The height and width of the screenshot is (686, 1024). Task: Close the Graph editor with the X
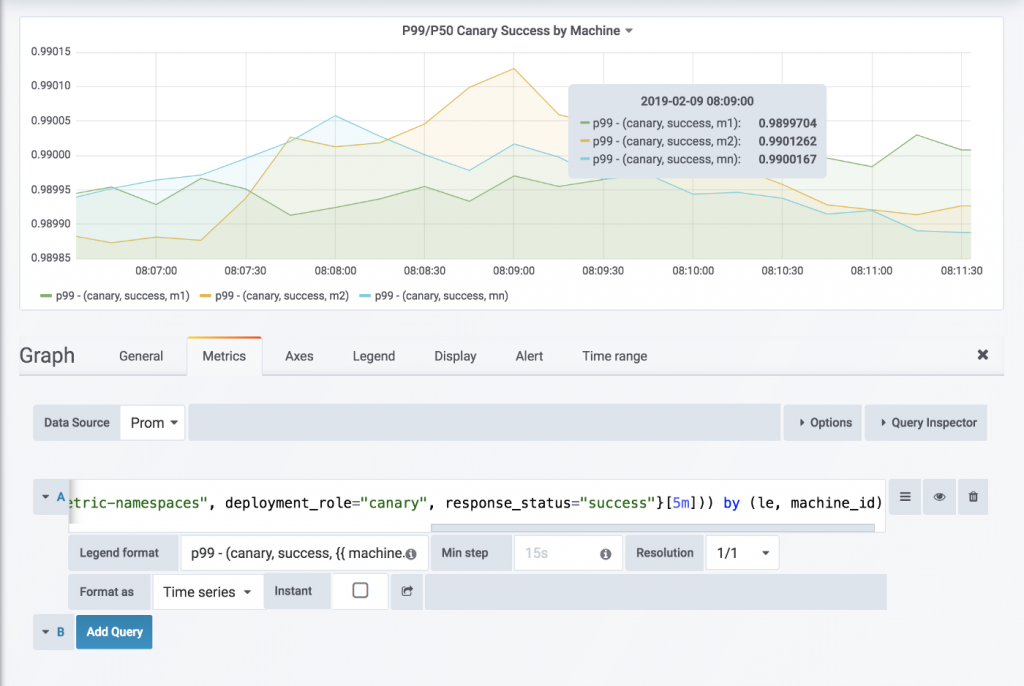click(x=982, y=355)
